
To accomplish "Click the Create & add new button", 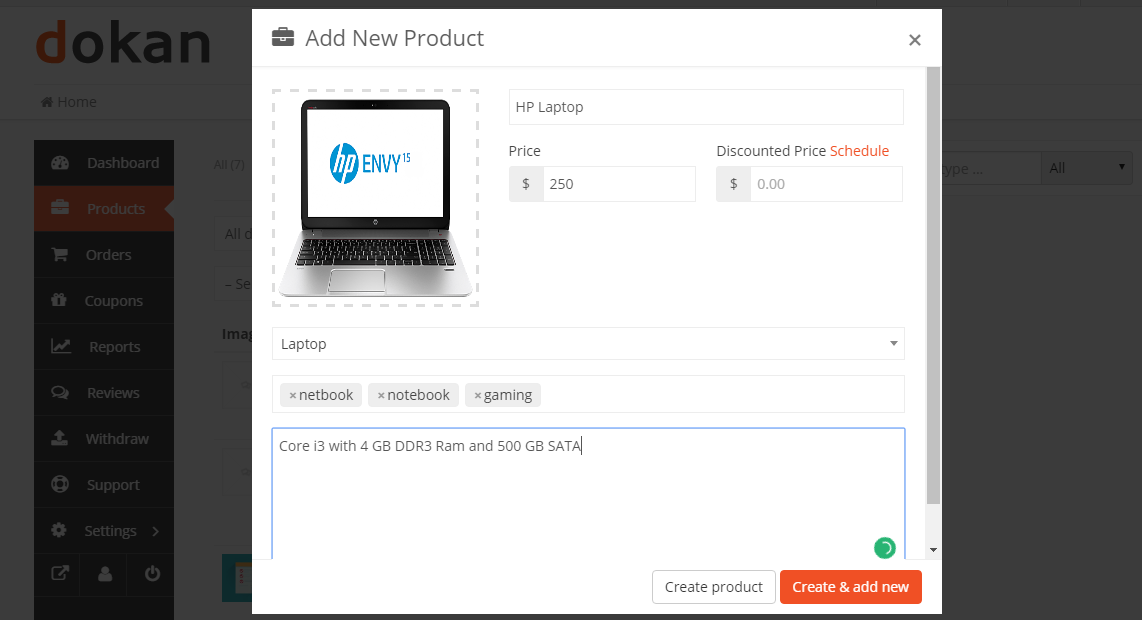I will [x=851, y=586].
